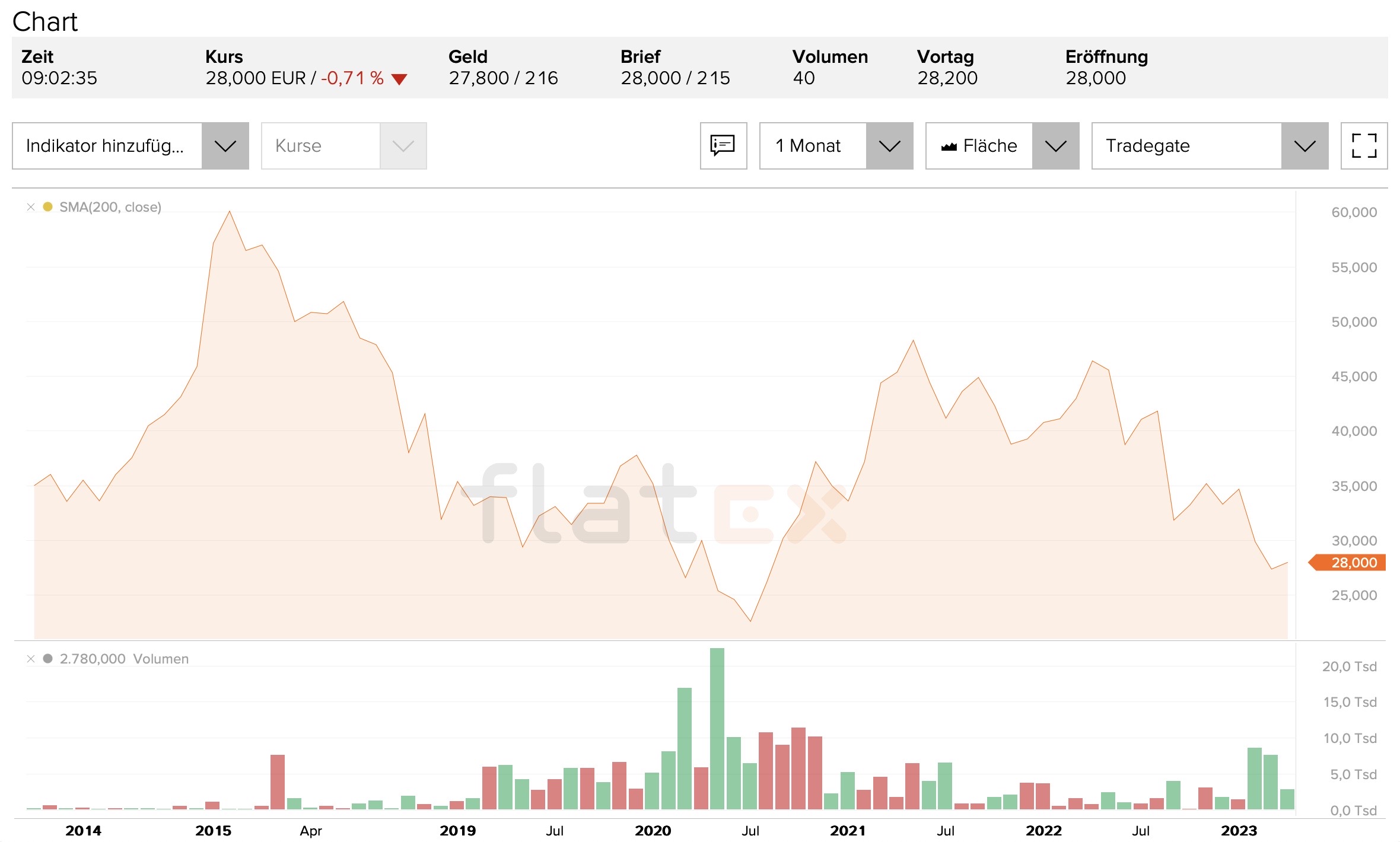
Task: Click the 2020 label on time axis
Action: tap(653, 830)
